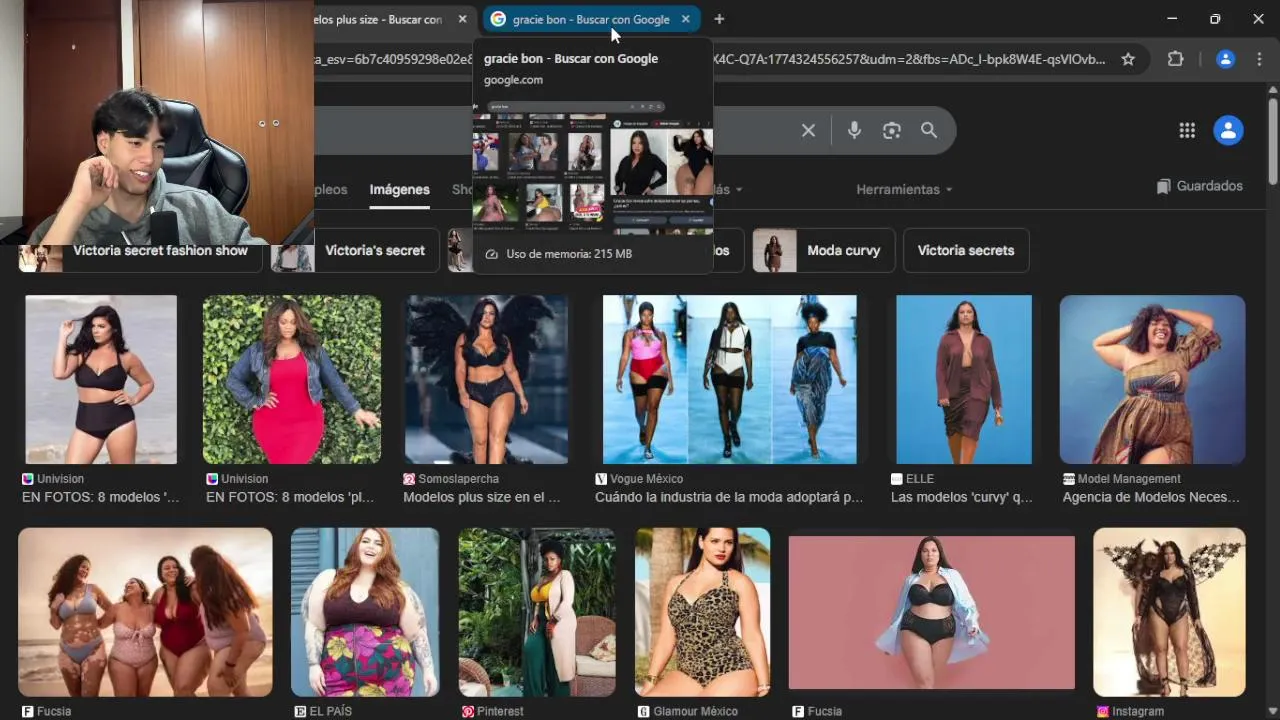
Task: Select the 'Victoria's secret' filter chip
Action: [354, 250]
